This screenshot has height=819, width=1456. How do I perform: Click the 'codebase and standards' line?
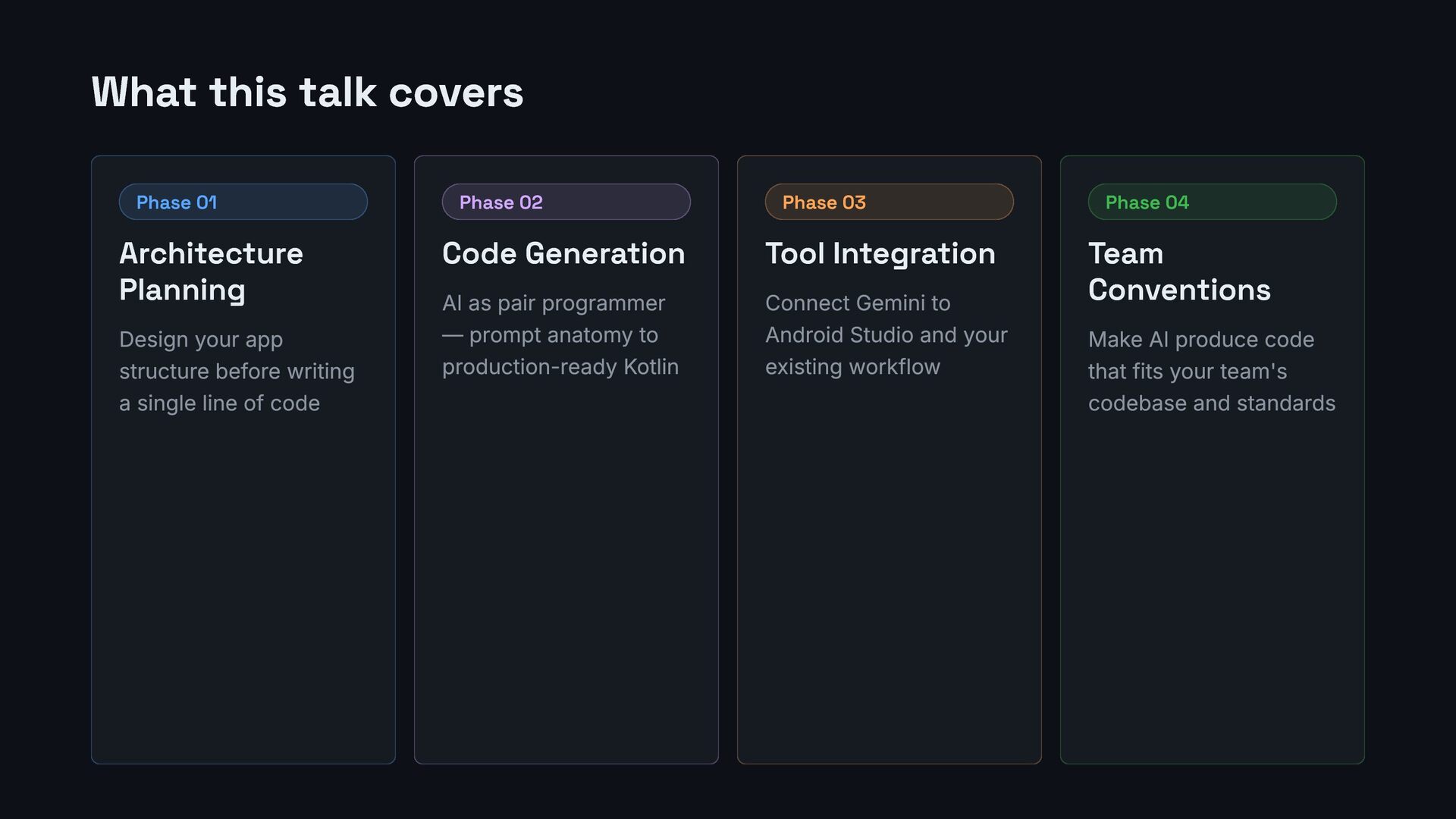(x=1212, y=403)
